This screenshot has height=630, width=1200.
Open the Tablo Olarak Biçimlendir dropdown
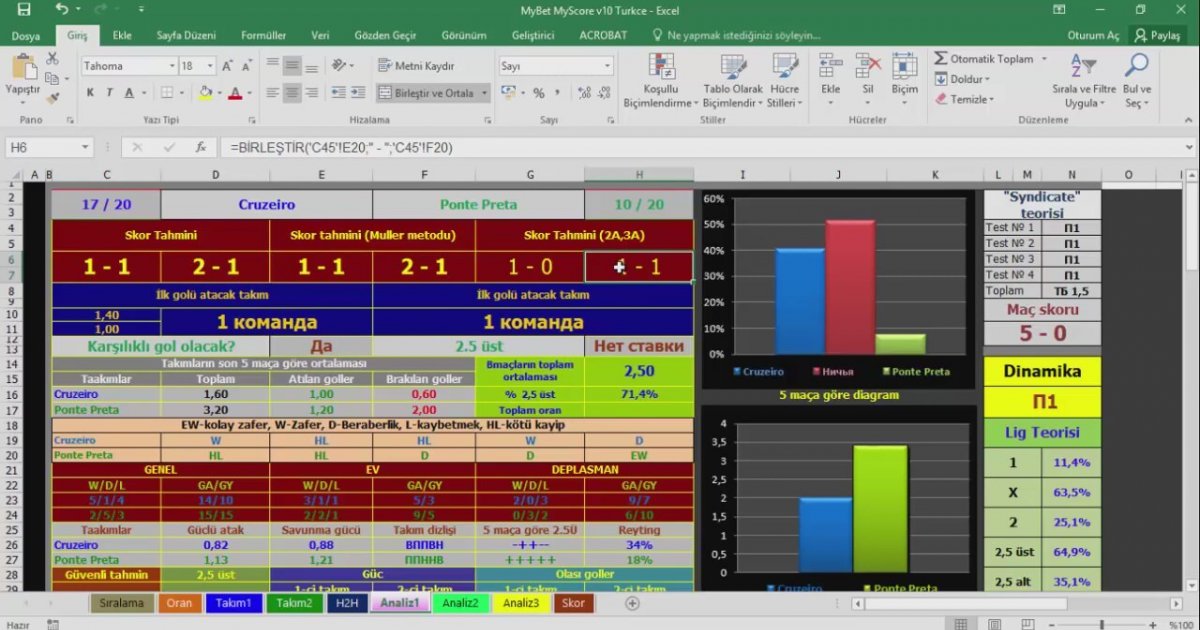(732, 80)
